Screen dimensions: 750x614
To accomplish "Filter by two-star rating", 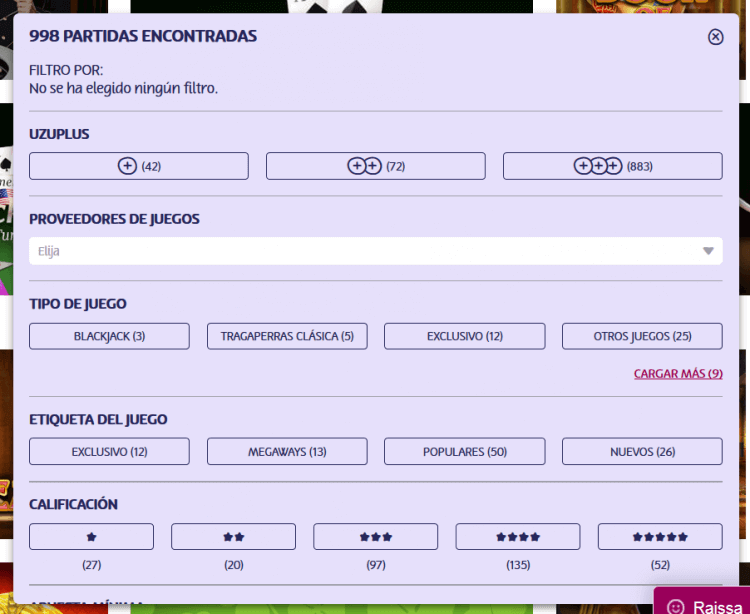I will click(x=233, y=537).
